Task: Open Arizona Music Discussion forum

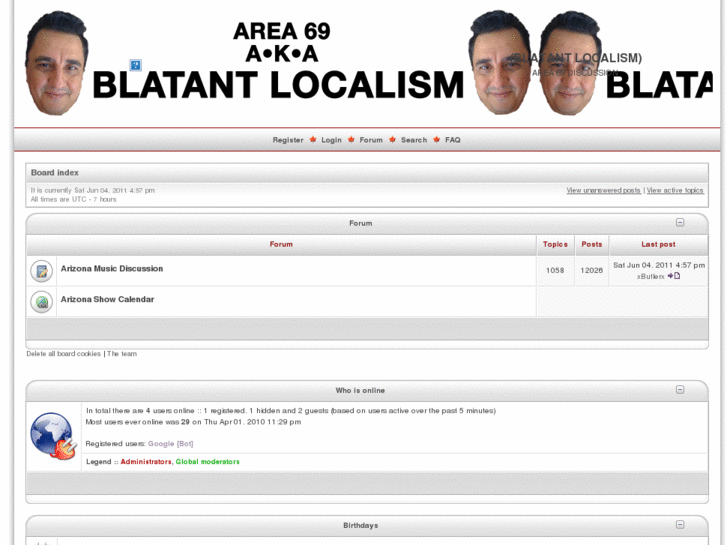Action: (112, 269)
